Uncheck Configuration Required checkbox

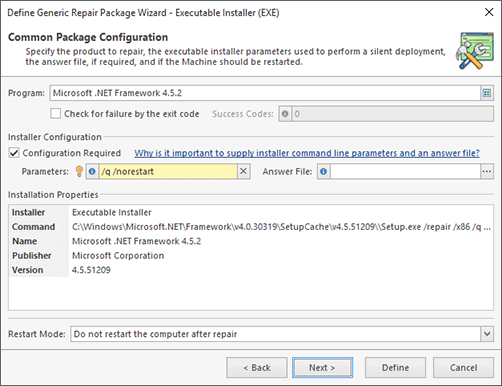pyautogui.click(x=14, y=153)
